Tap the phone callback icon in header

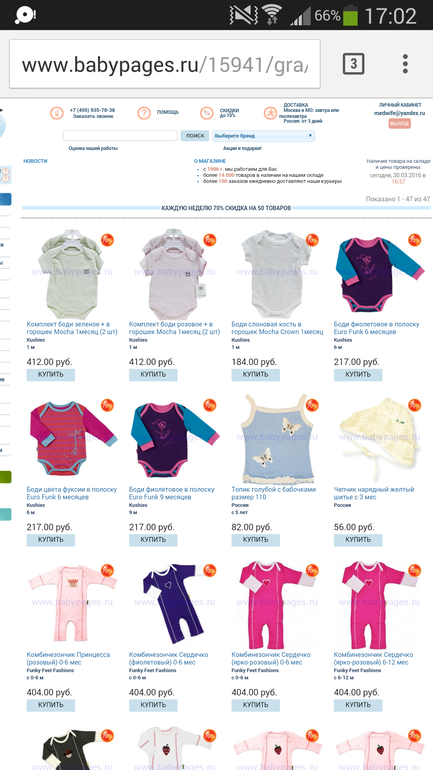tap(56, 113)
